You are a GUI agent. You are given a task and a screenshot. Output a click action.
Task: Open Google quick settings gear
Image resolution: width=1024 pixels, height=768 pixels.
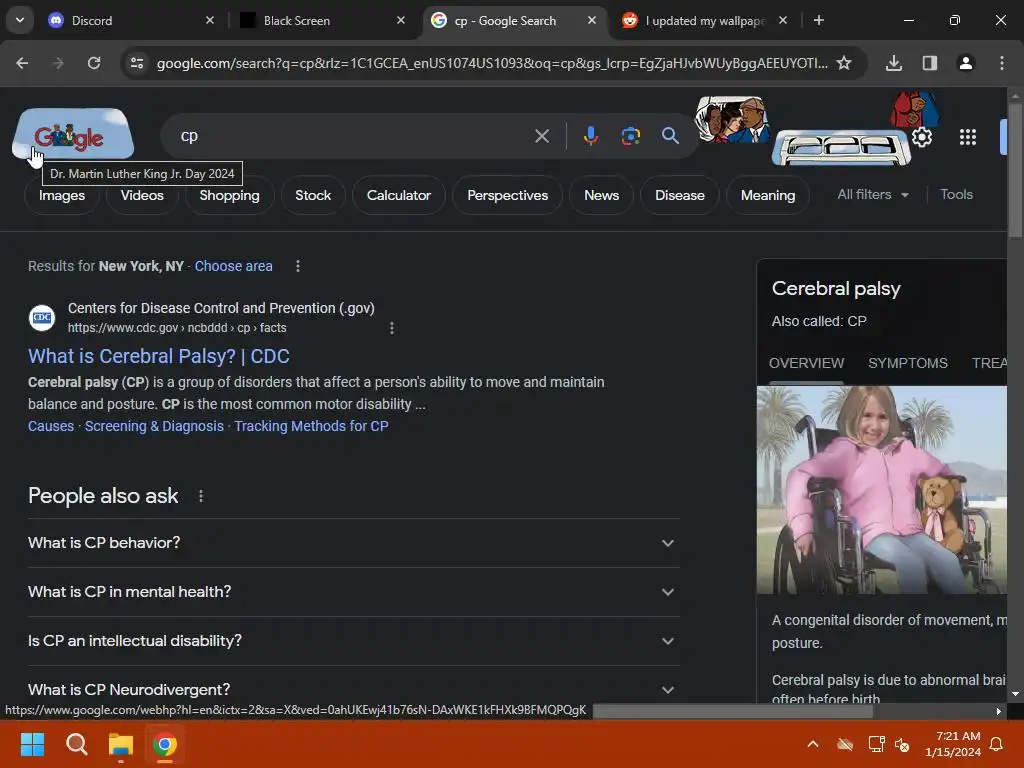[921, 137]
